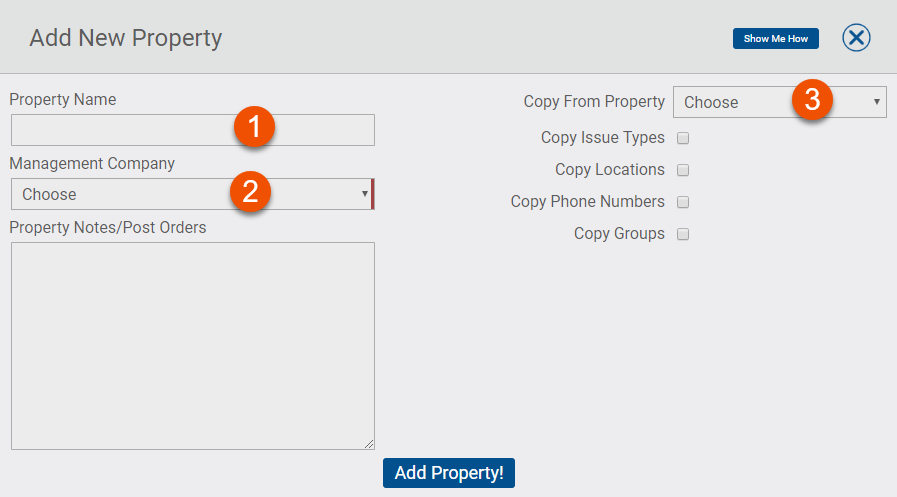This screenshot has width=897, height=497.
Task: Click the orange number 3 marker
Action: pyautogui.click(x=813, y=99)
